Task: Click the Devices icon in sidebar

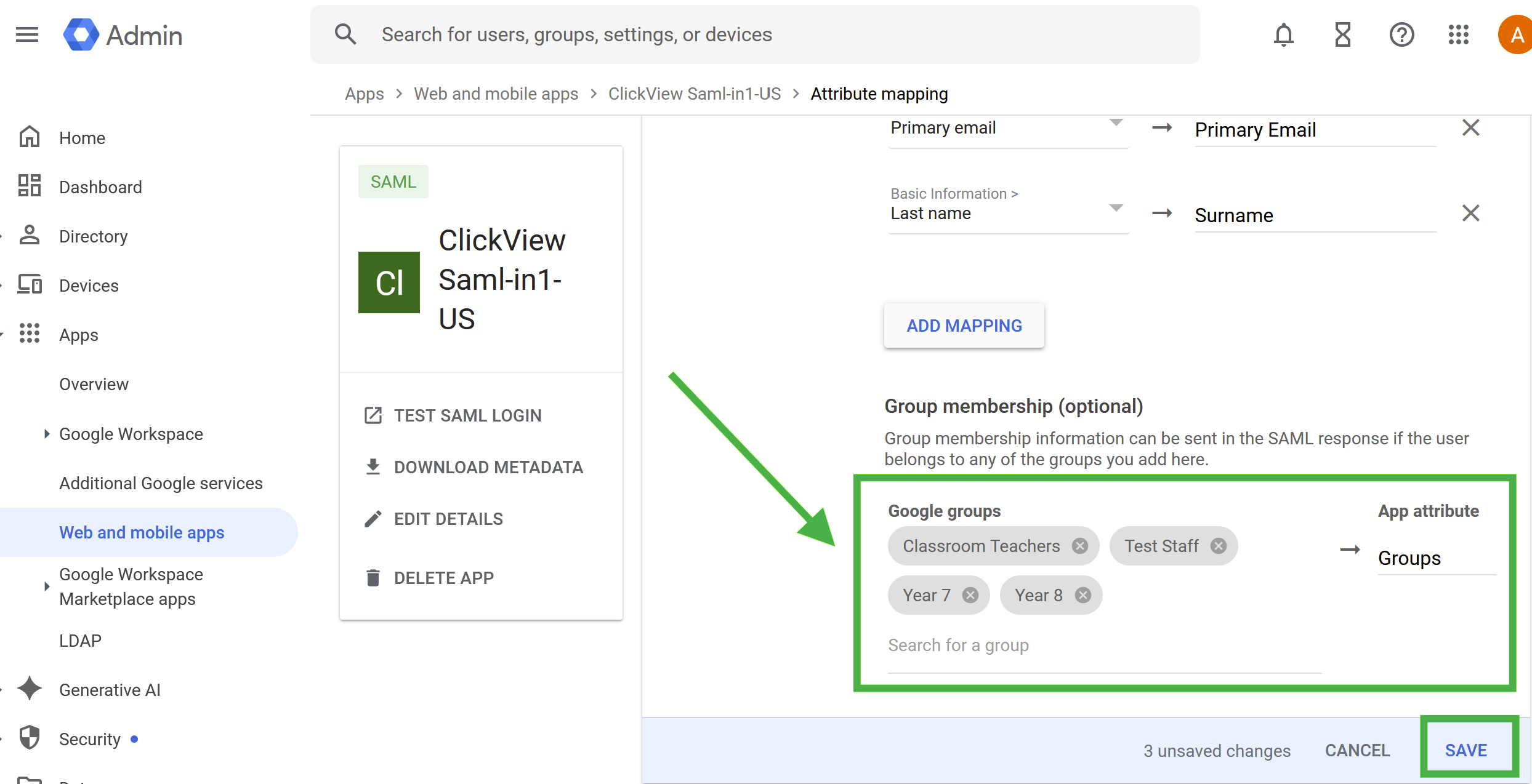Action: [x=29, y=284]
